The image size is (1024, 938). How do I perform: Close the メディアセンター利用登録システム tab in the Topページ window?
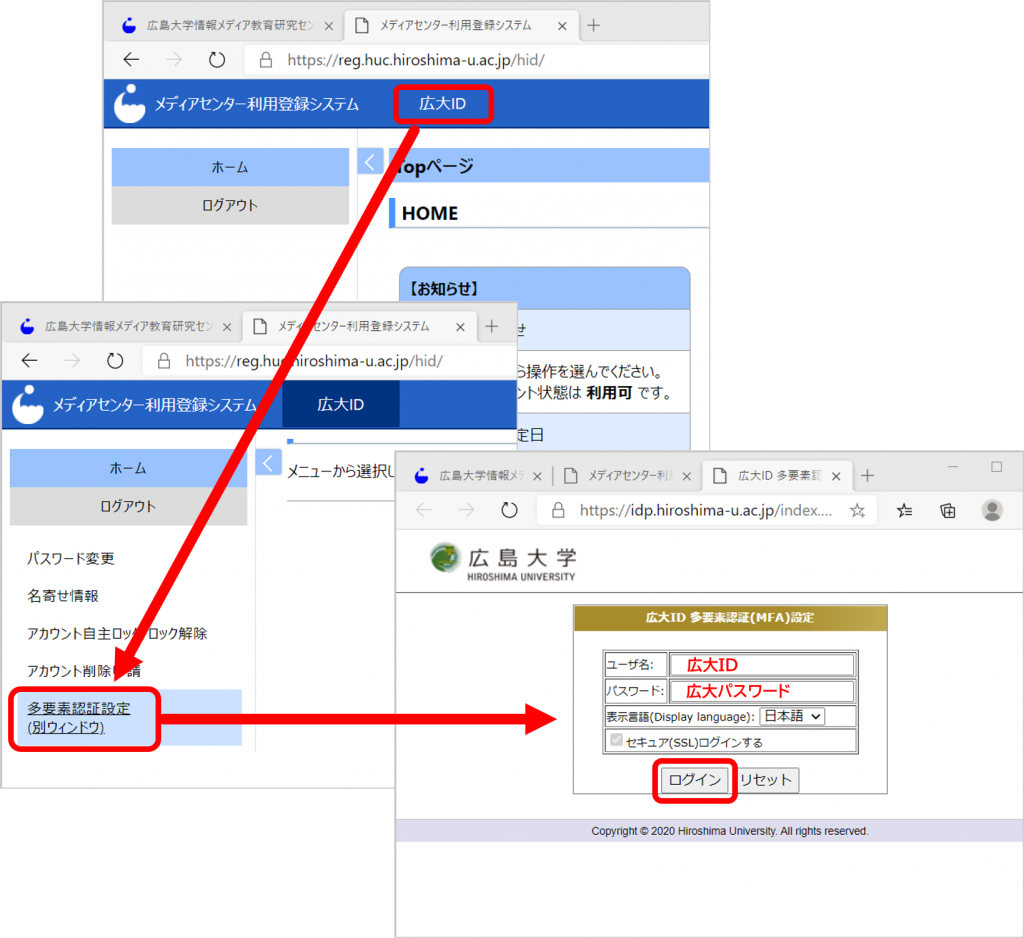tap(562, 26)
